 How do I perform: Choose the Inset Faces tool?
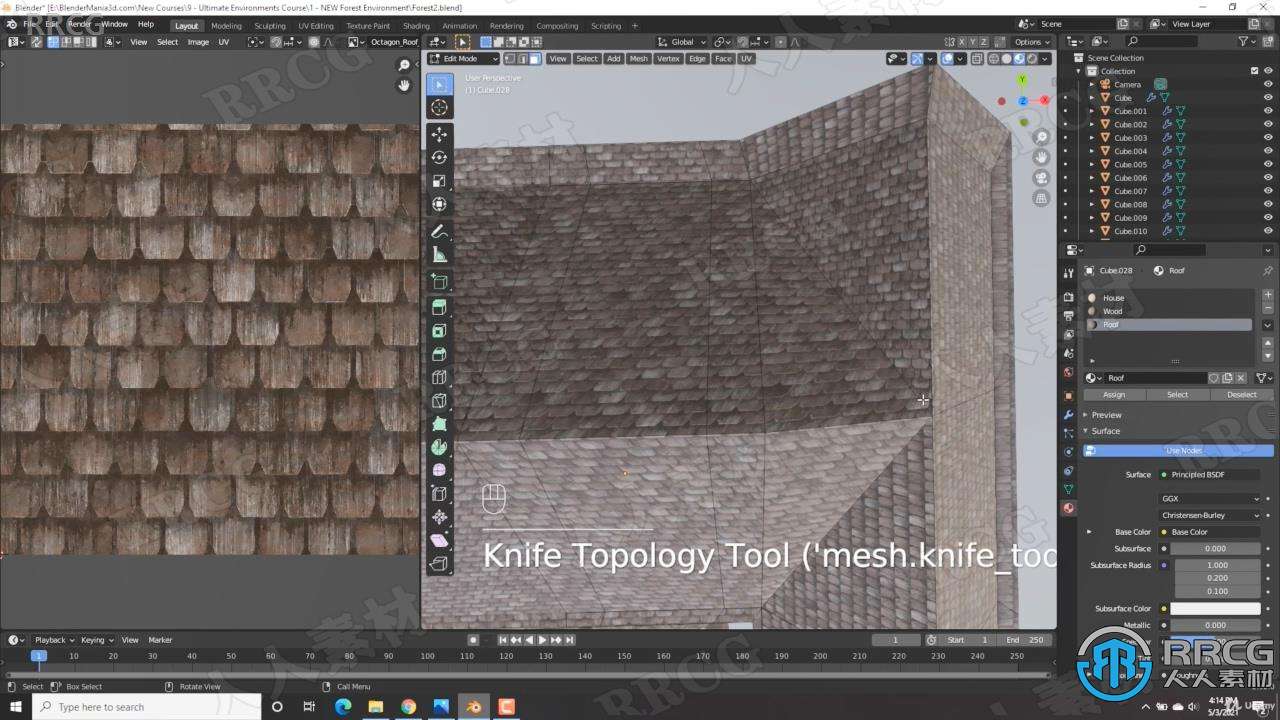tap(439, 331)
